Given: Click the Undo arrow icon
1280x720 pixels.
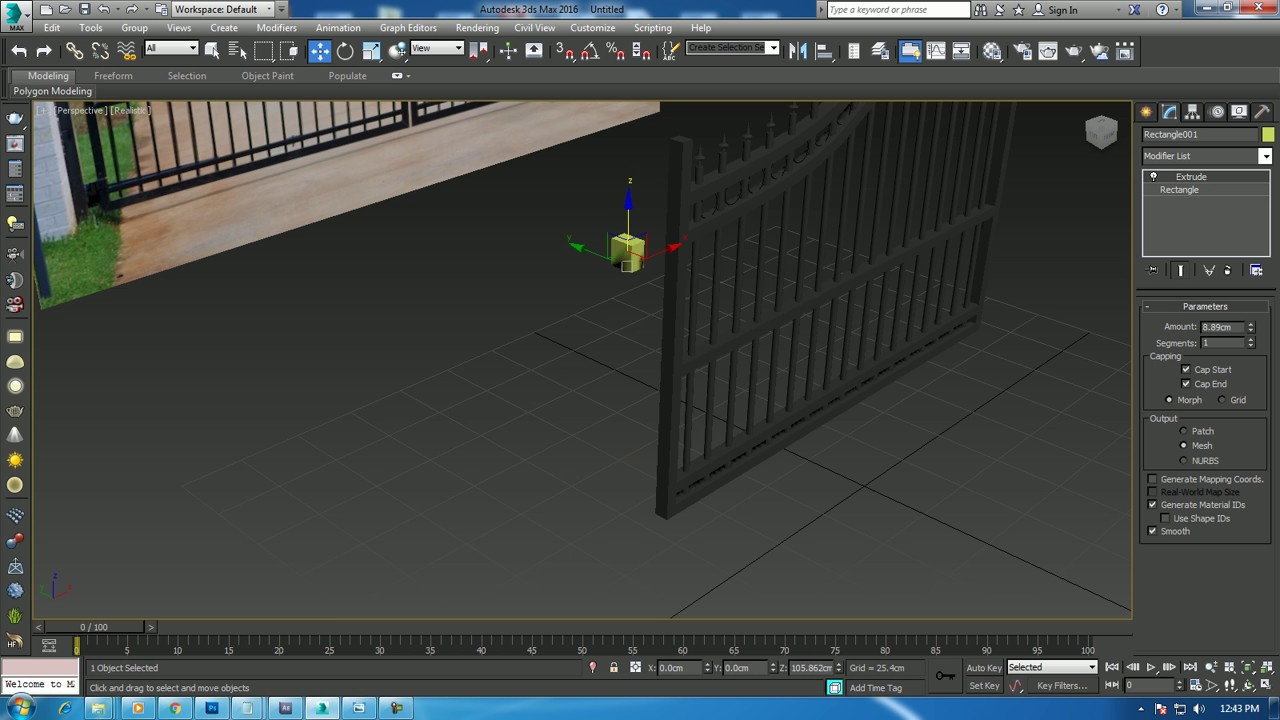Looking at the screenshot, I should point(19,51).
